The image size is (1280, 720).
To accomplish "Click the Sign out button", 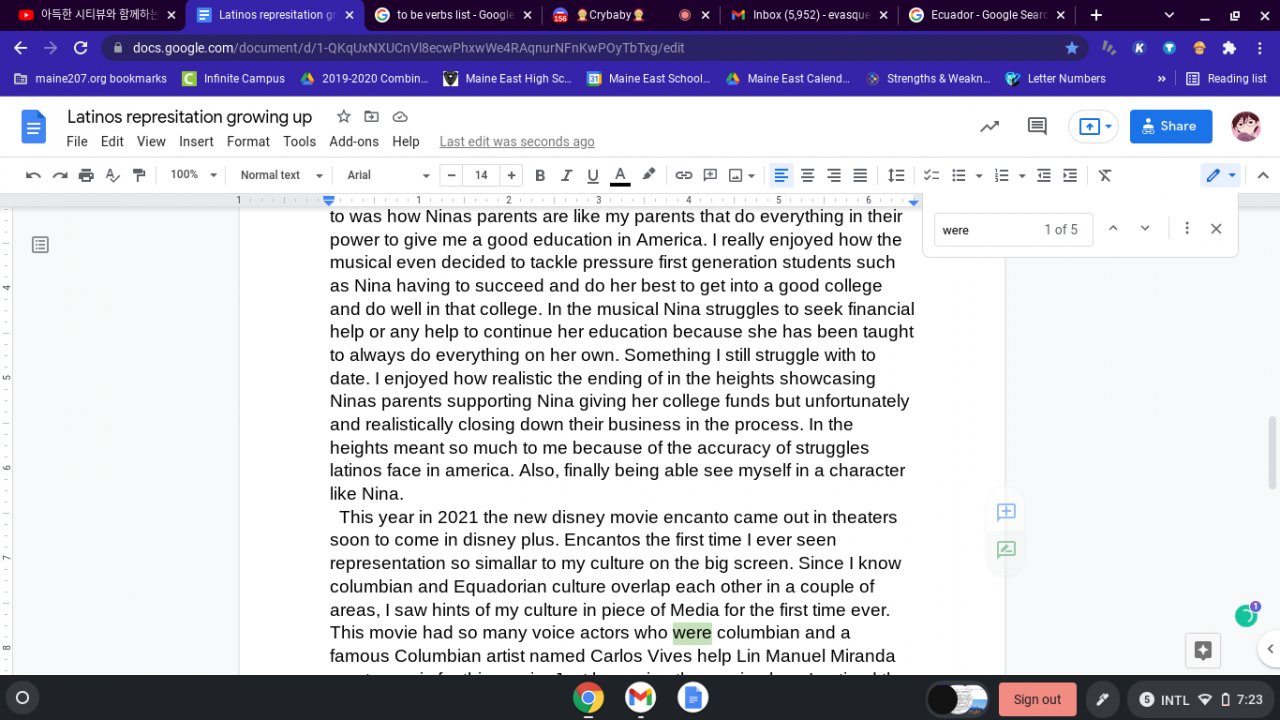I will point(1037,699).
